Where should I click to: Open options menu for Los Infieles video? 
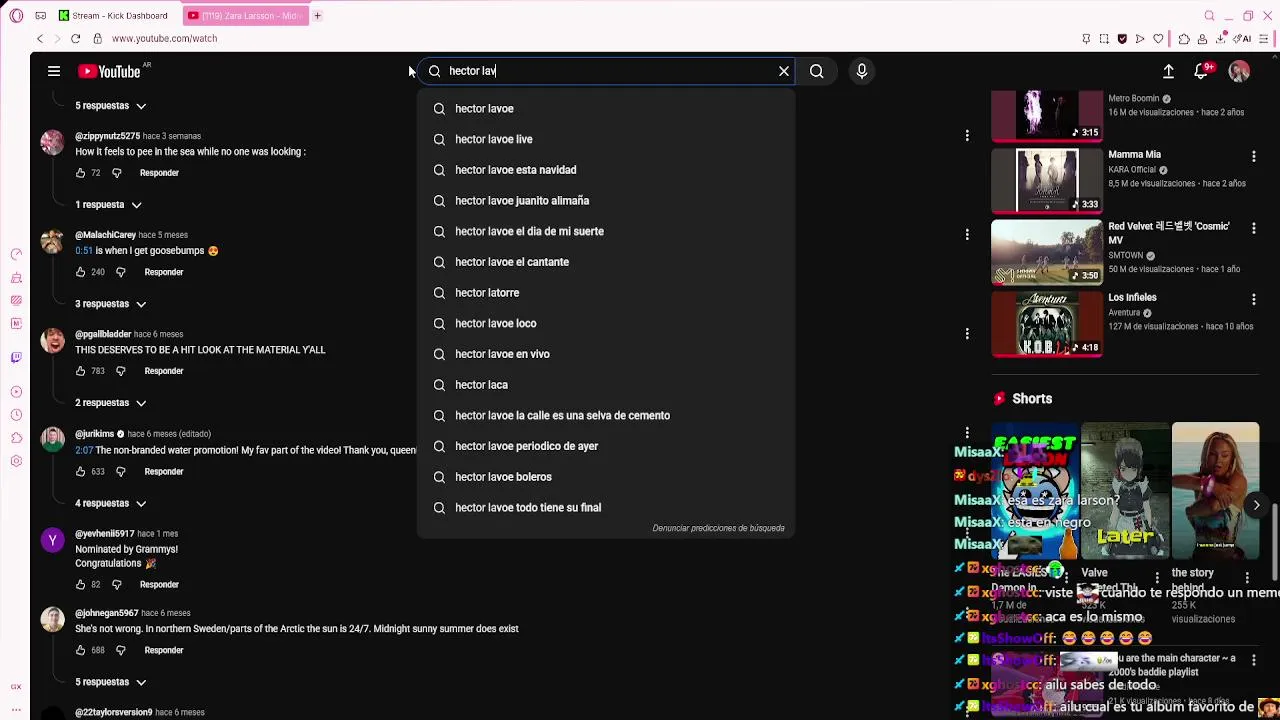point(1253,299)
